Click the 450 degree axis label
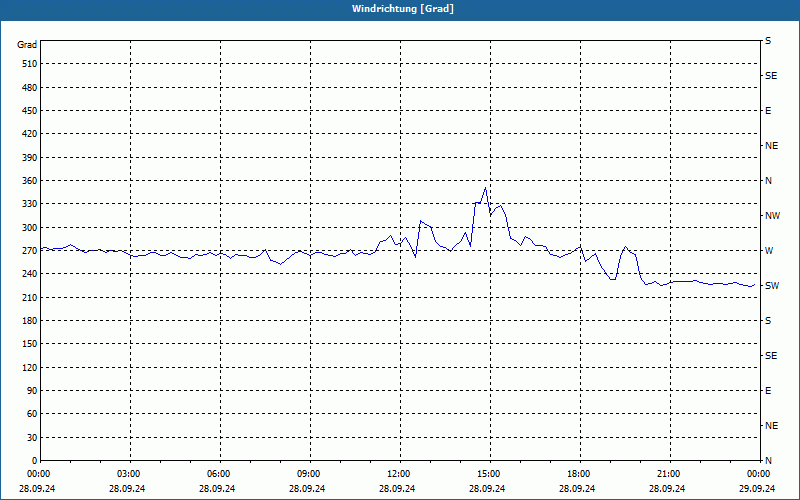Viewport: 800px width, 500px height. [x=30, y=111]
